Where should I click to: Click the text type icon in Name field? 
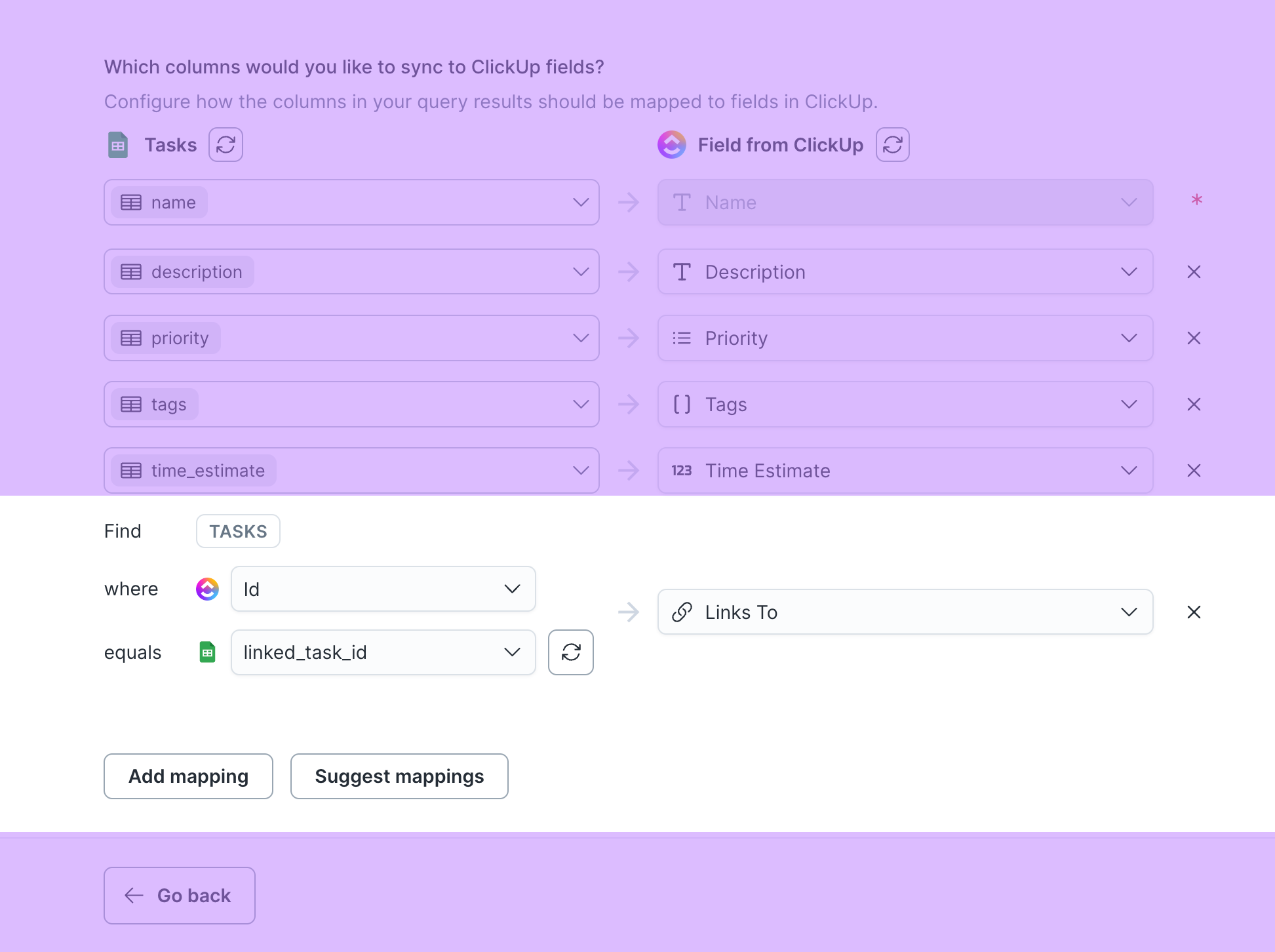click(x=682, y=203)
